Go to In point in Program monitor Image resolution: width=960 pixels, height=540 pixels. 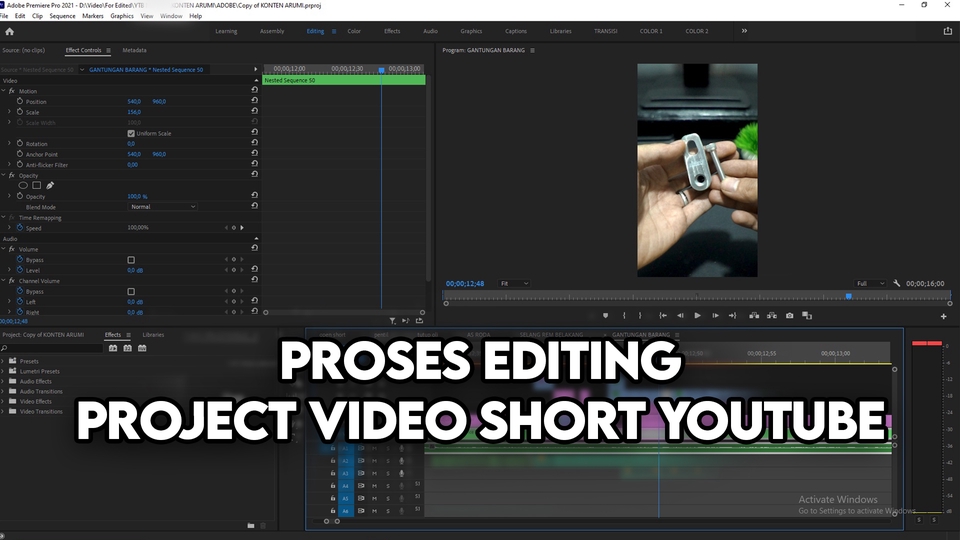tap(662, 315)
